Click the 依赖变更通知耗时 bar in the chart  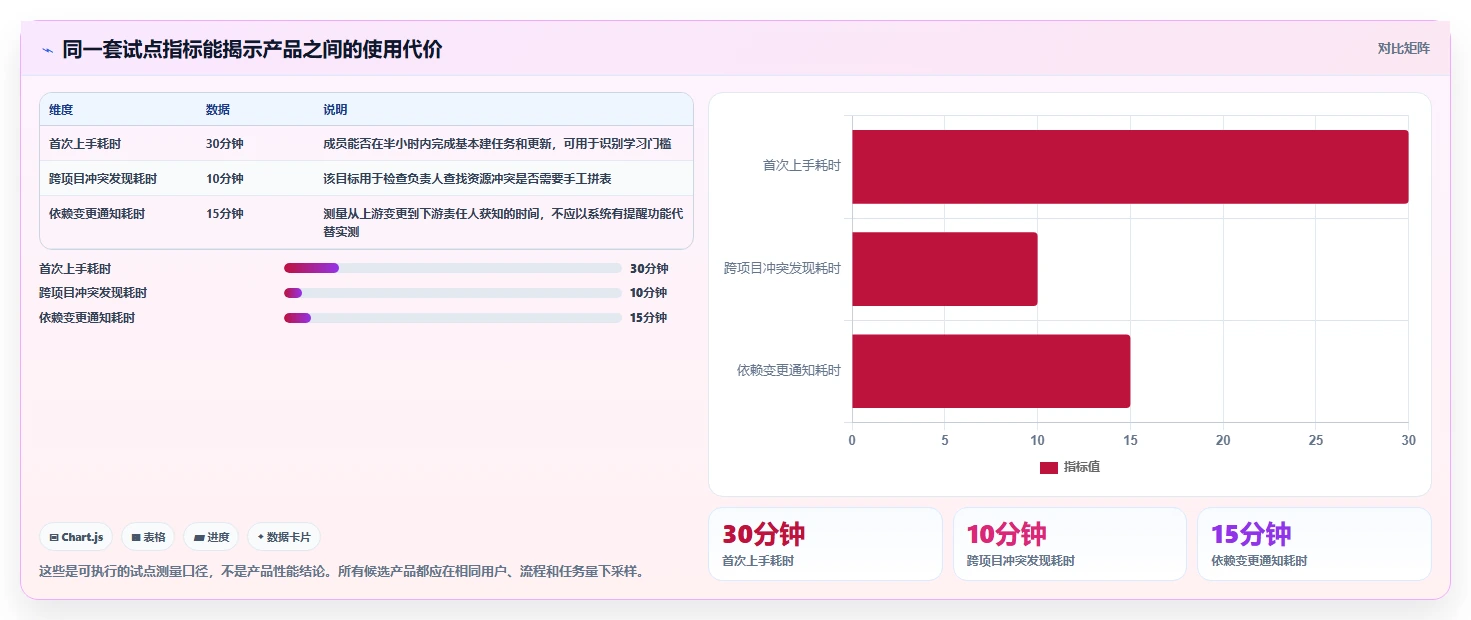991,371
